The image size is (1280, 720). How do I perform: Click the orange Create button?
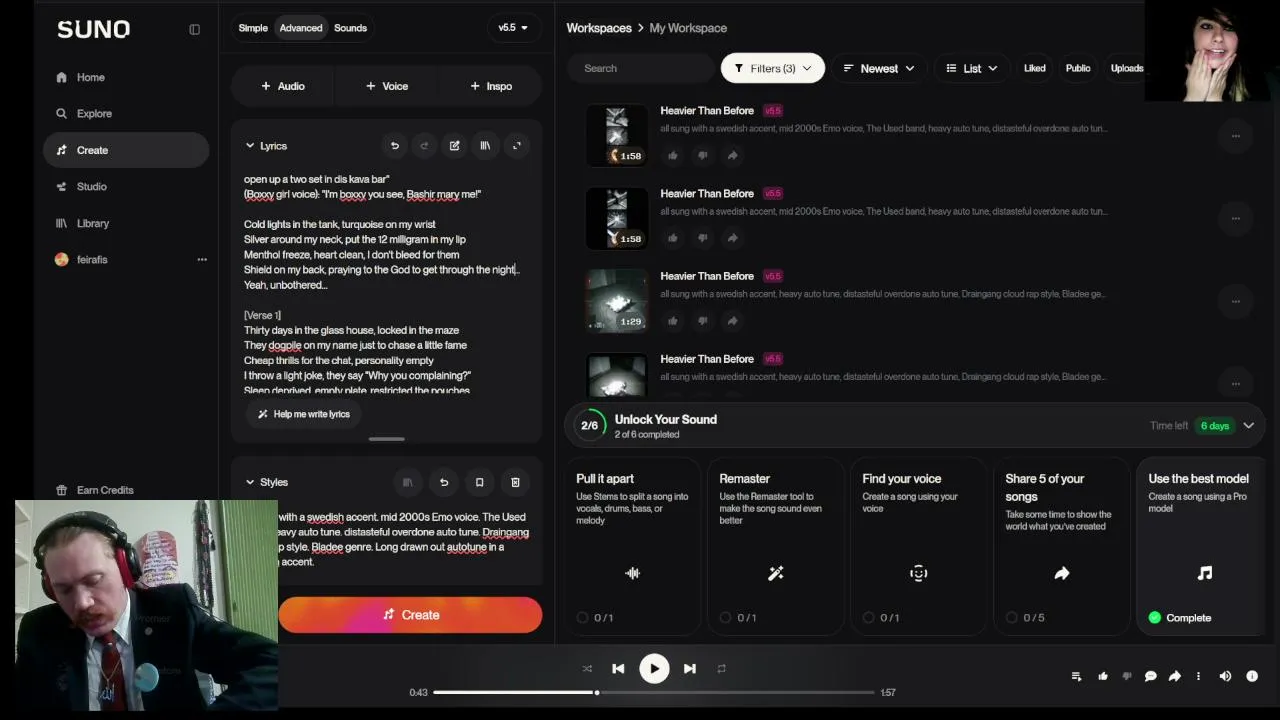click(410, 615)
